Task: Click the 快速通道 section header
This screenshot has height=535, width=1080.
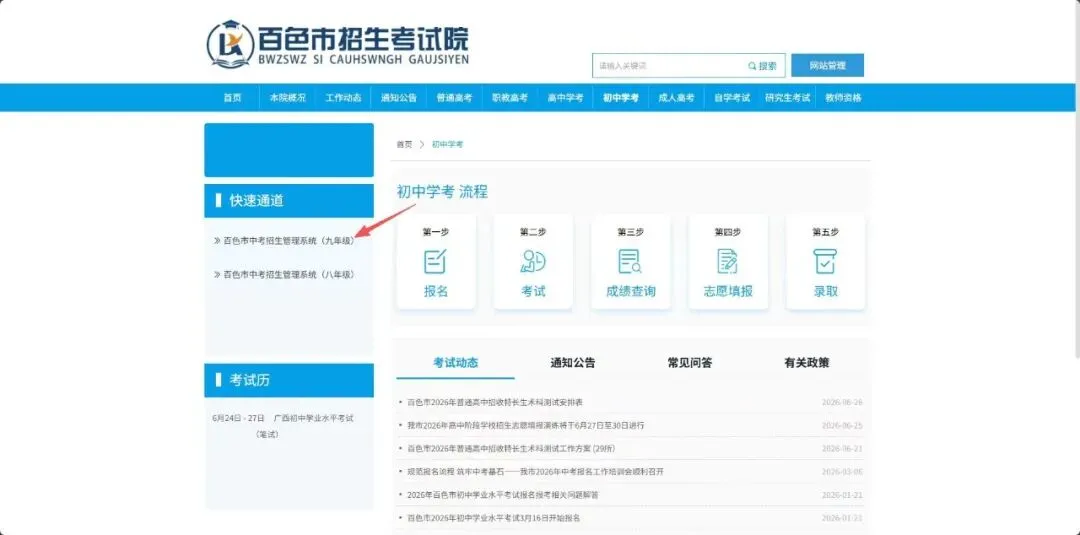Action: point(289,200)
